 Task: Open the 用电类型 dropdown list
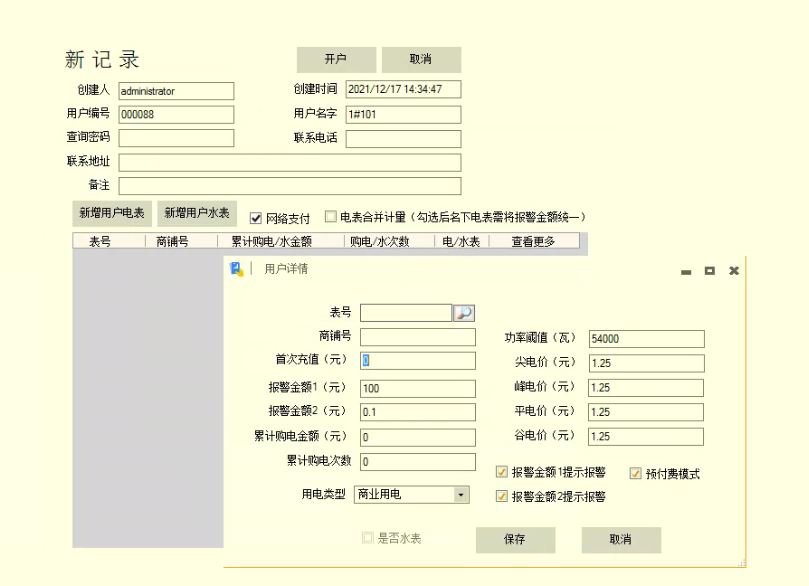click(460, 494)
